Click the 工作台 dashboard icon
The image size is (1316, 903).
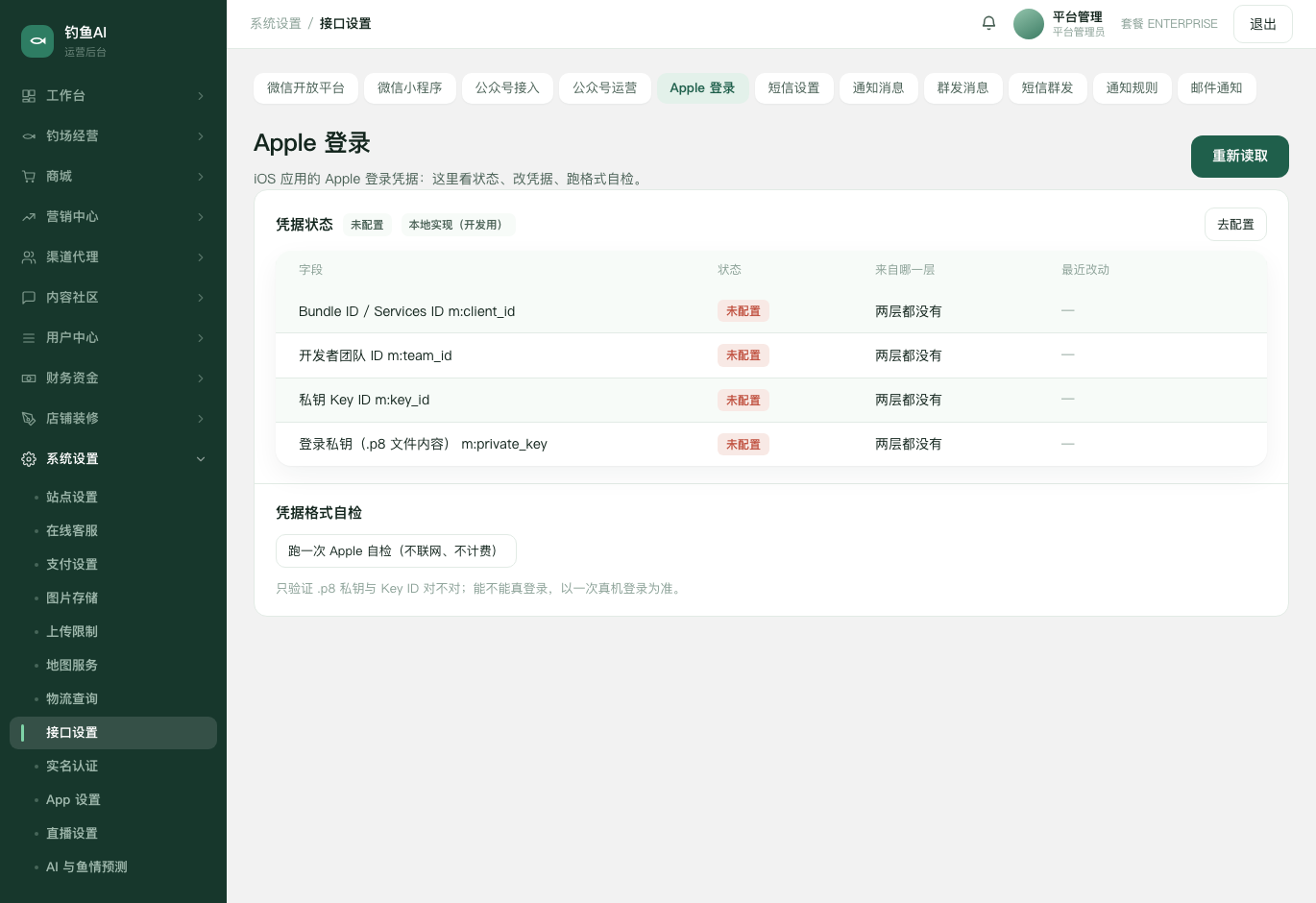point(29,96)
